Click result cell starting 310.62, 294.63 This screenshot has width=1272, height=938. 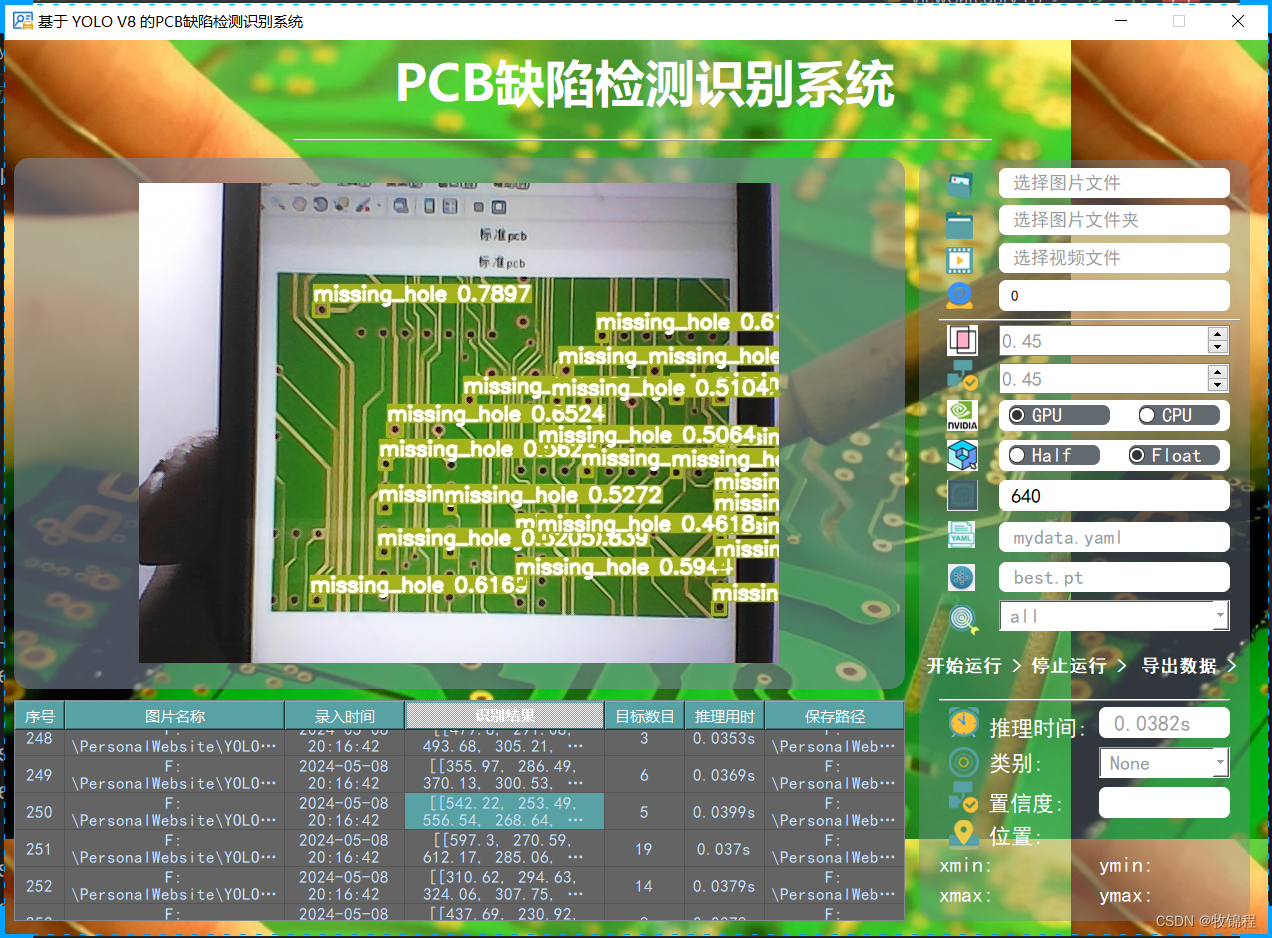505,886
